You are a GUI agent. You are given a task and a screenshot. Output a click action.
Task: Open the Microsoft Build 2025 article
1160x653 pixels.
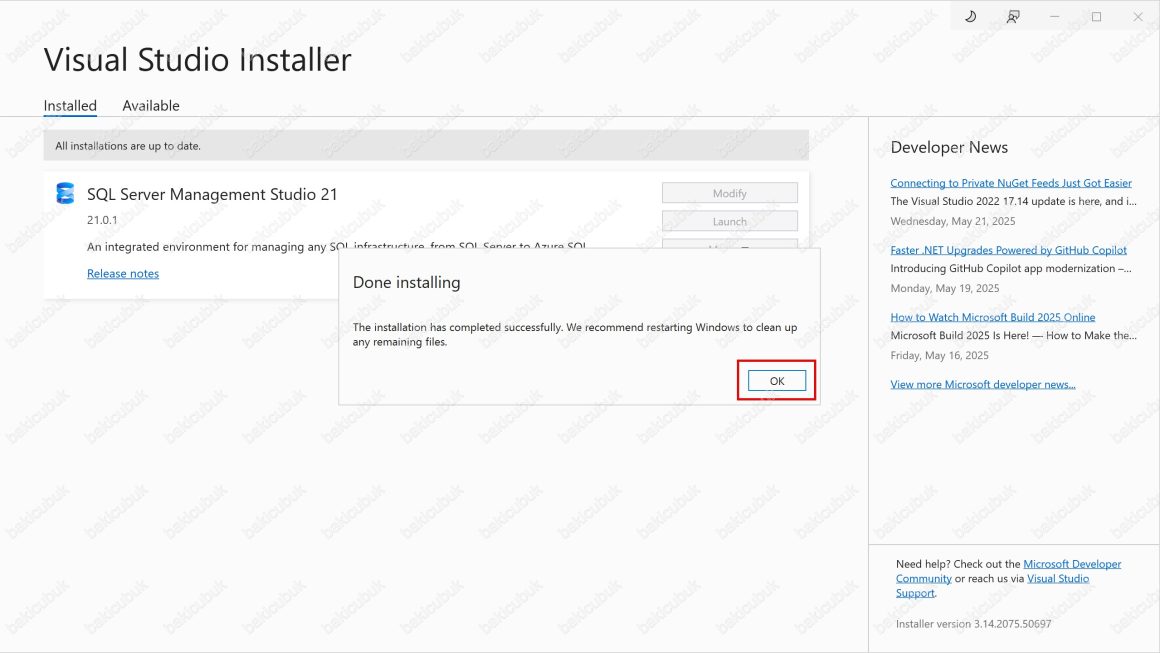tap(992, 316)
